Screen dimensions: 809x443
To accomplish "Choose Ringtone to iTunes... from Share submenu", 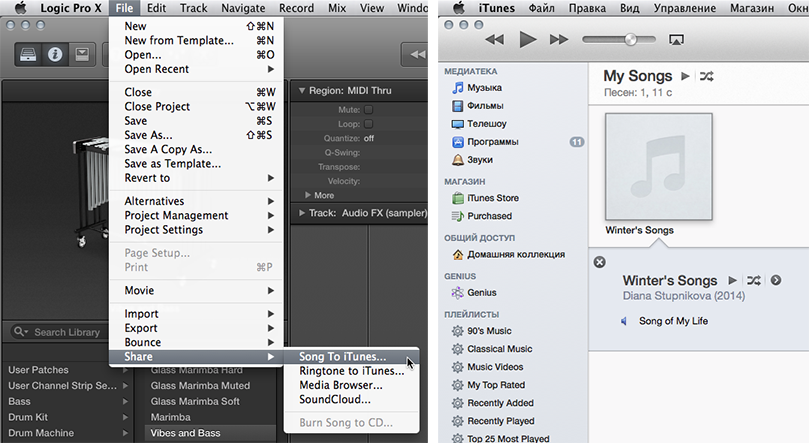I will (352, 371).
